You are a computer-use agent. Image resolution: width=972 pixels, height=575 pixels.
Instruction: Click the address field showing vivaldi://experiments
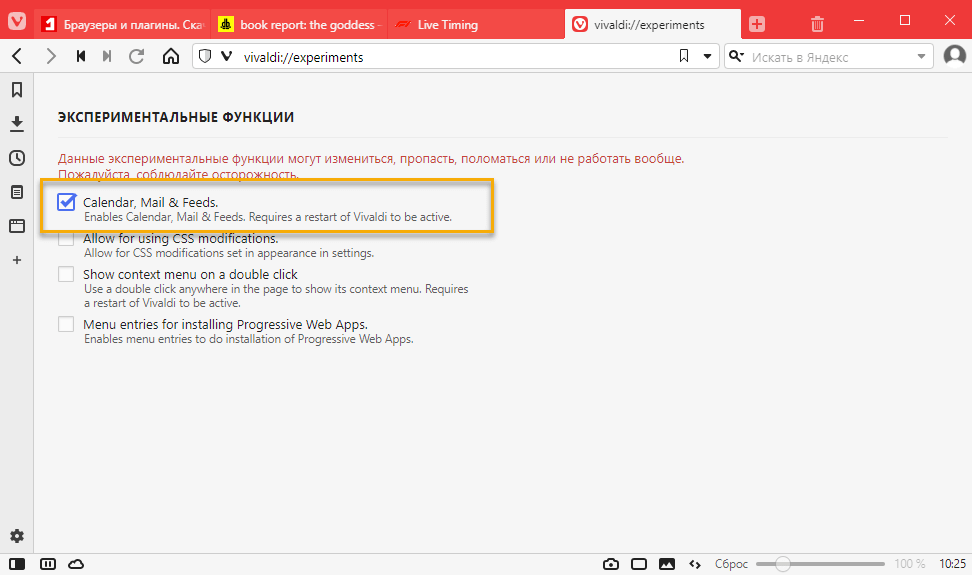click(456, 56)
